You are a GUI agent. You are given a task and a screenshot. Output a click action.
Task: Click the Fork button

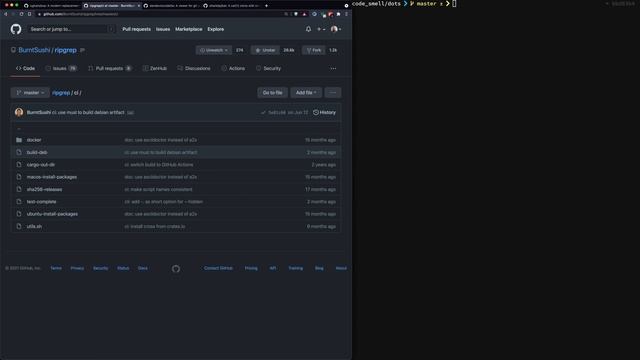(x=314, y=50)
